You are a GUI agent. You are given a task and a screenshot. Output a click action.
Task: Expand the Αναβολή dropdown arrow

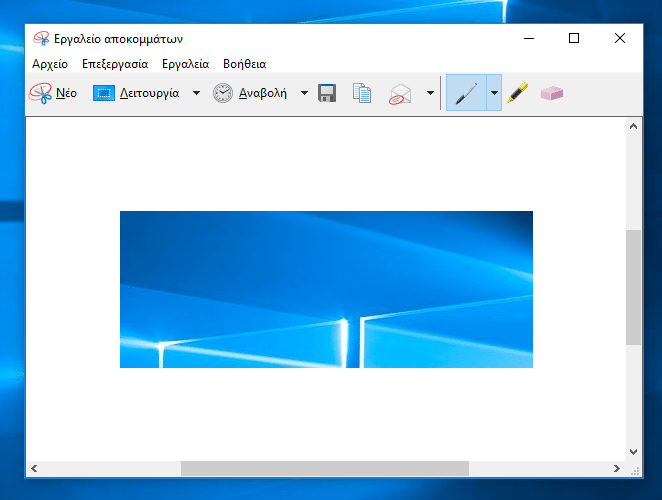[304, 93]
